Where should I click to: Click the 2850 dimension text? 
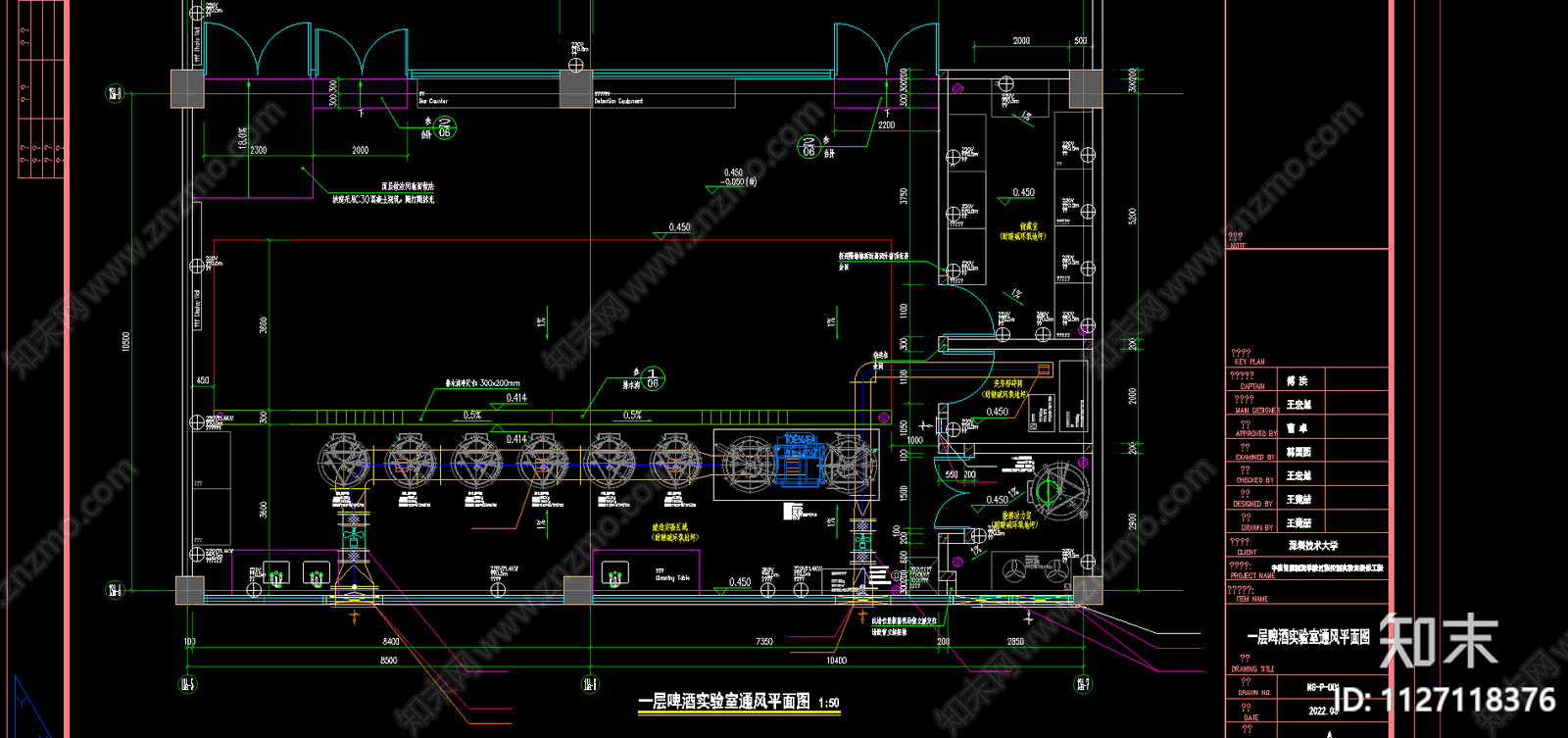click(1015, 642)
